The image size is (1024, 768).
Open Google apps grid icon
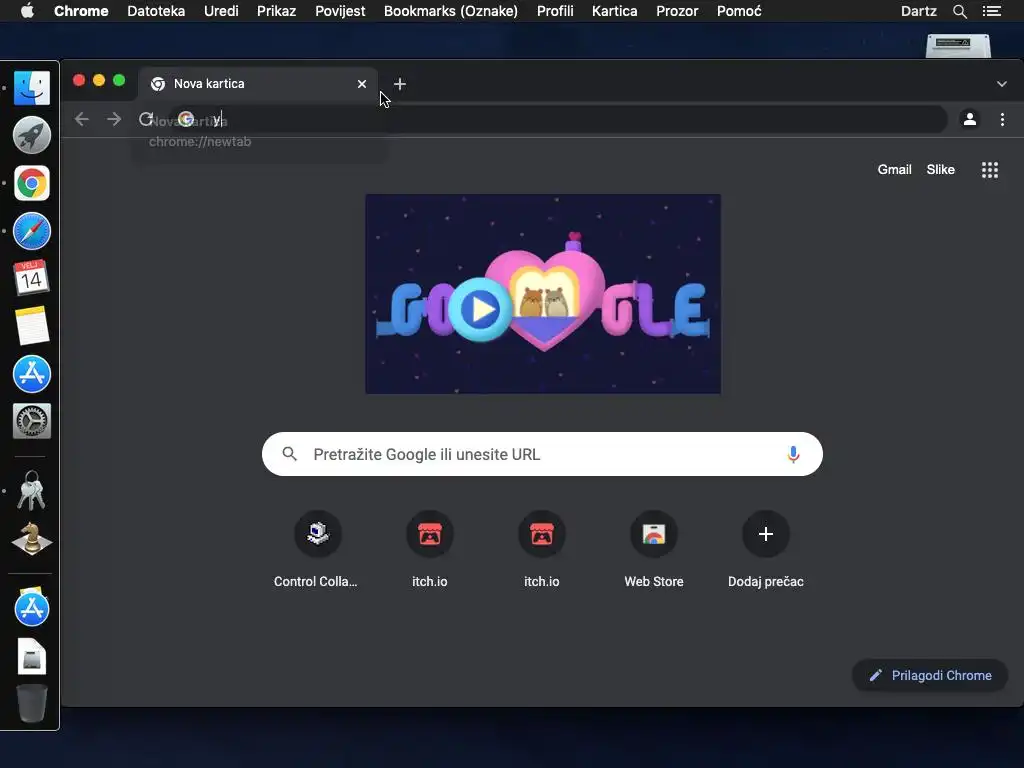click(x=990, y=170)
